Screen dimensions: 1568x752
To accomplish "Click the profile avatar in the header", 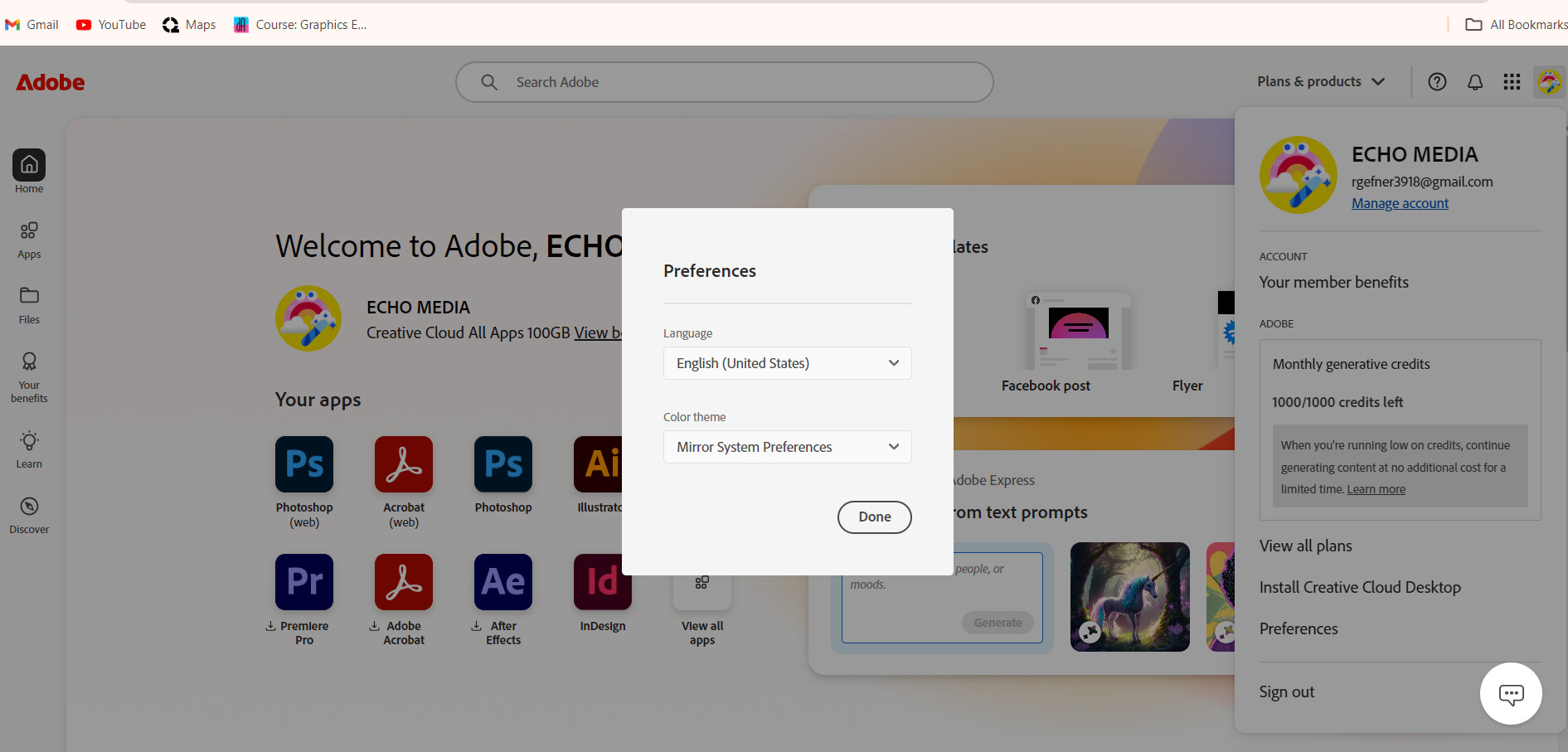I will click(1549, 81).
